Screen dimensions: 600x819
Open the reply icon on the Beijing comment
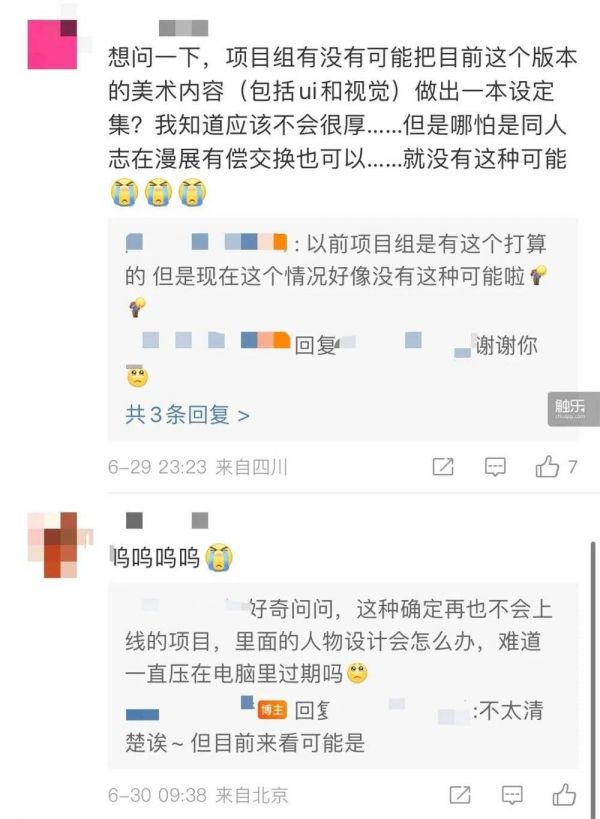512,795
